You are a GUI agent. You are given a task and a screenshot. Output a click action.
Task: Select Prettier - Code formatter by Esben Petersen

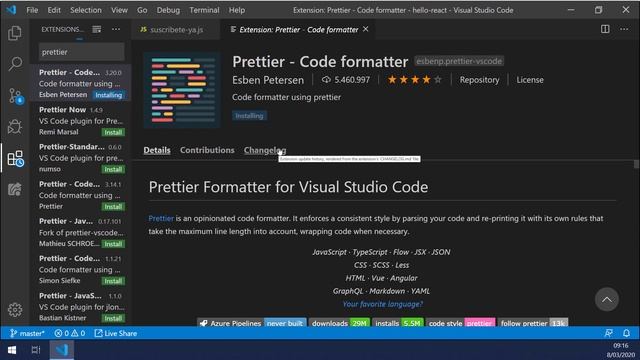tap(80, 83)
